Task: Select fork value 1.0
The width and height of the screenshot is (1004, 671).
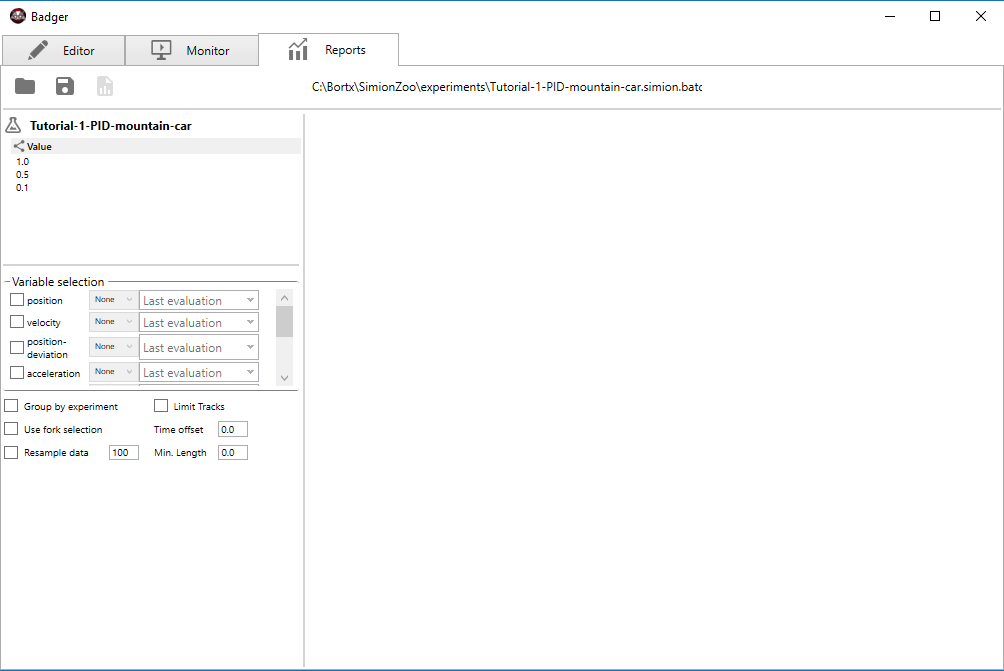Action: pyautogui.click(x=22, y=161)
